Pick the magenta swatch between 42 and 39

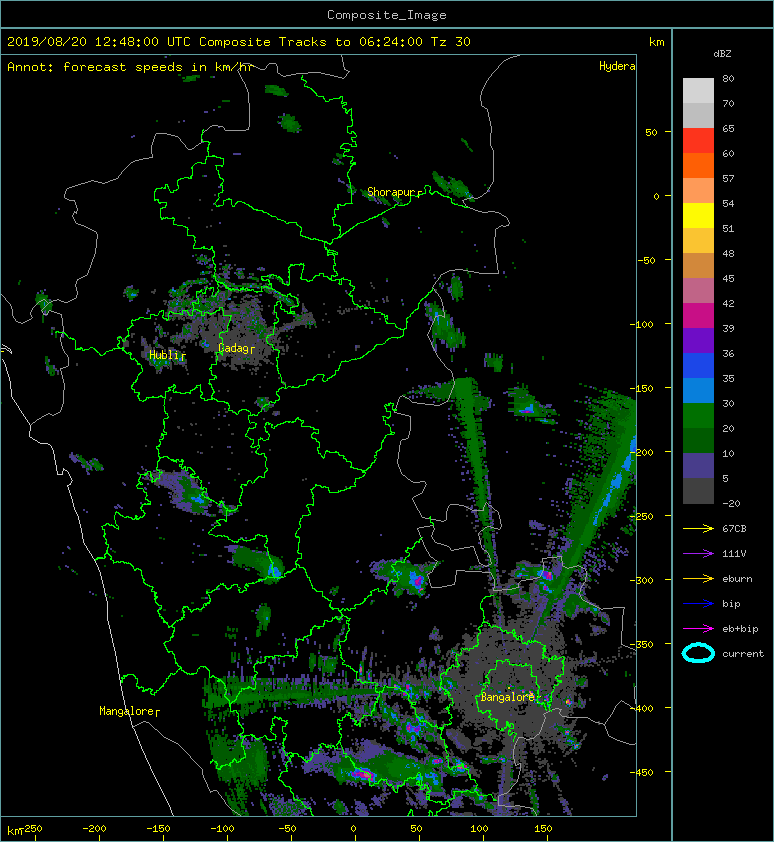(698, 315)
